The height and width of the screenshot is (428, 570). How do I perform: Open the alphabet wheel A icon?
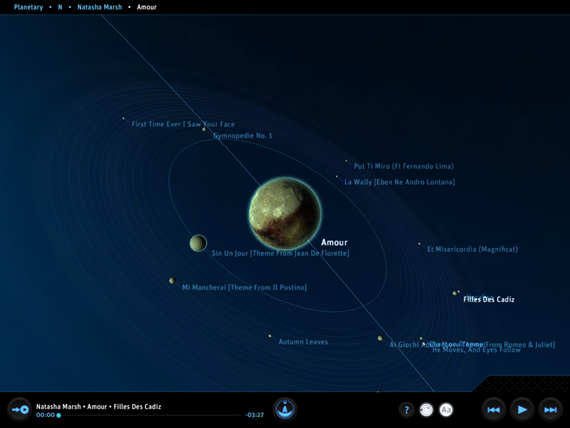(285, 409)
